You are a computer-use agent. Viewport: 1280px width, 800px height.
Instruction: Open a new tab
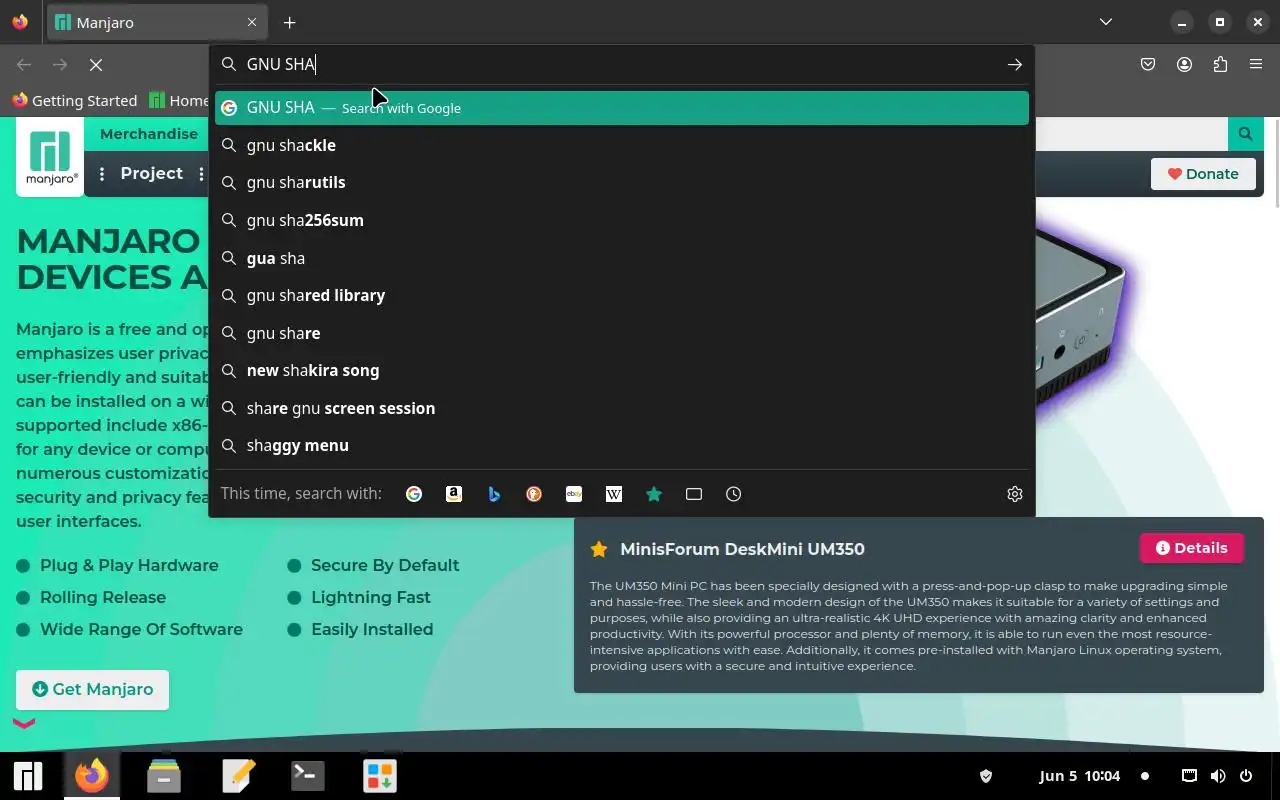pos(289,22)
